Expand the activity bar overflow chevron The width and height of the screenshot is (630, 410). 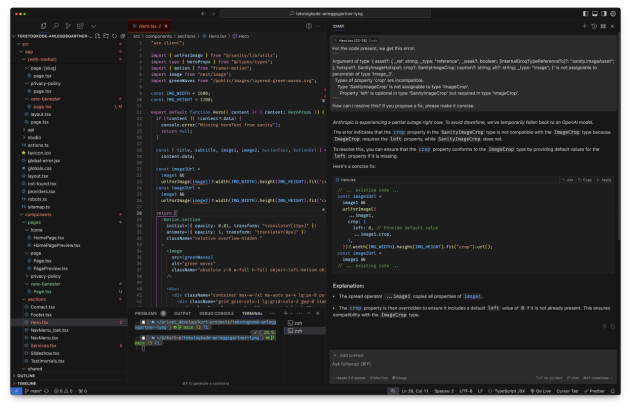pyautogui.click(x=93, y=26)
